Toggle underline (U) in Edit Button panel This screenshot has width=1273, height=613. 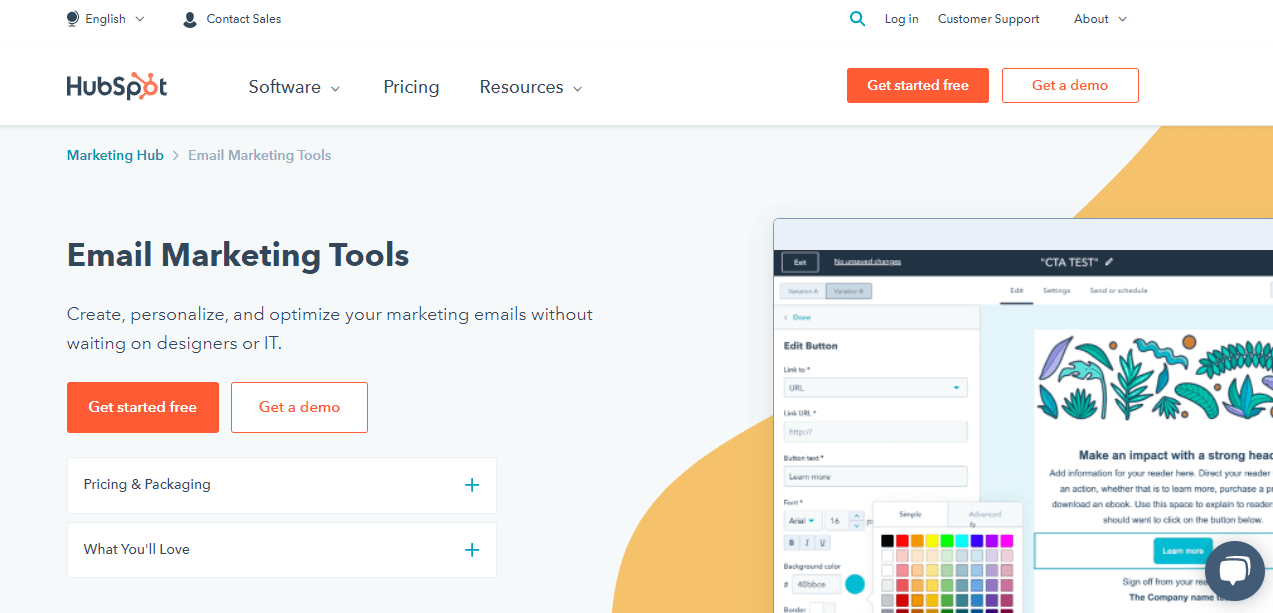(x=823, y=542)
